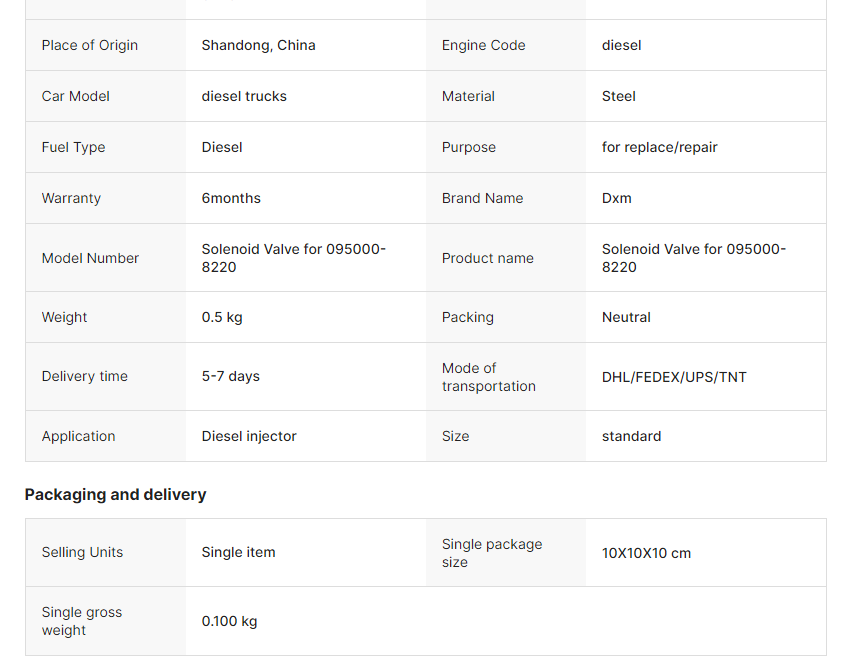This screenshot has height=670, width=846.
Task: Click the Model Number value text
Action: pyautogui.click(x=293, y=258)
